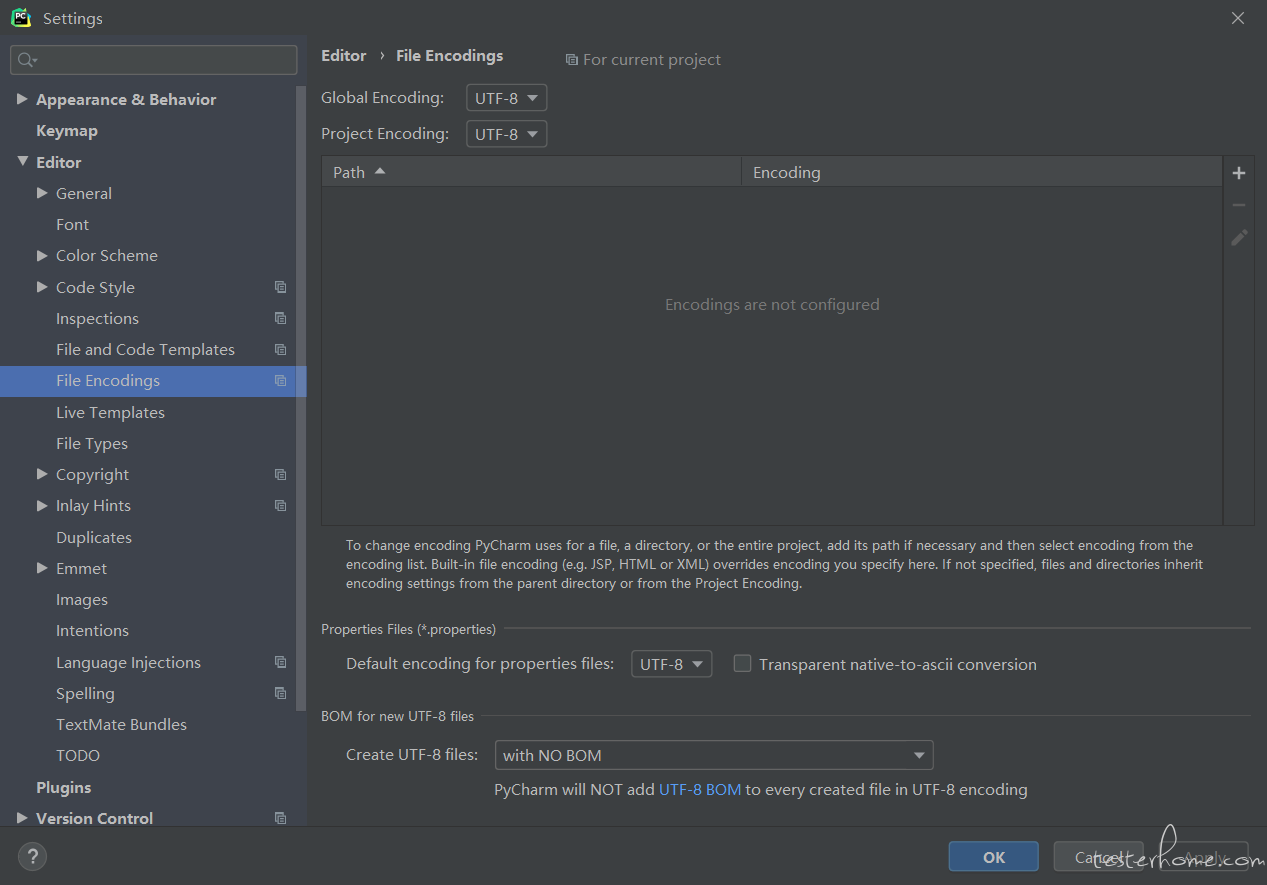Click the project-scope icon beside File Encodings
Image resolution: width=1267 pixels, height=885 pixels.
(280, 381)
